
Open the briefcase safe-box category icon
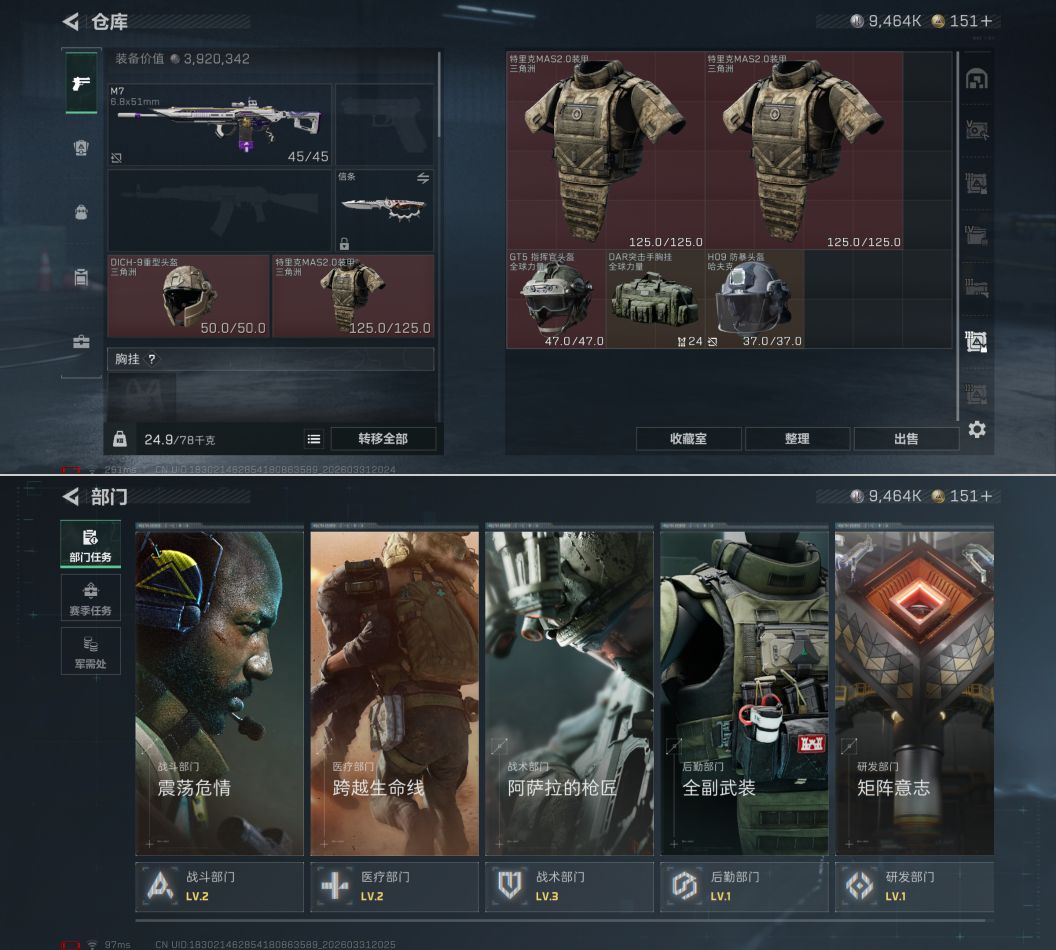click(x=81, y=342)
